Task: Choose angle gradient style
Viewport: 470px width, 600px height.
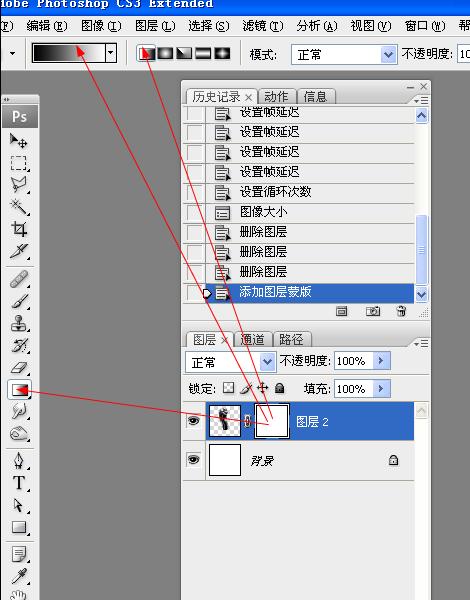Action: coord(184,53)
